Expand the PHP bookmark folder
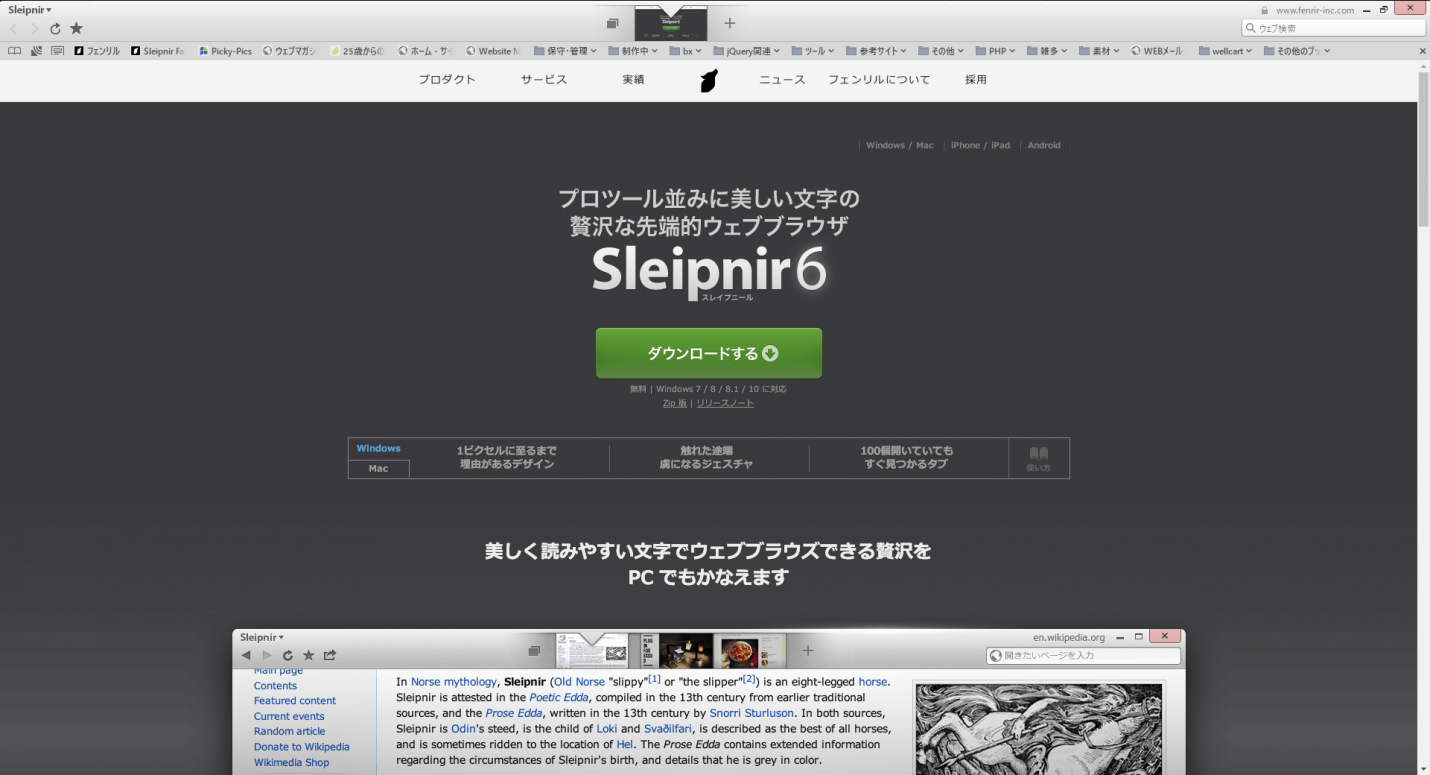 [994, 51]
